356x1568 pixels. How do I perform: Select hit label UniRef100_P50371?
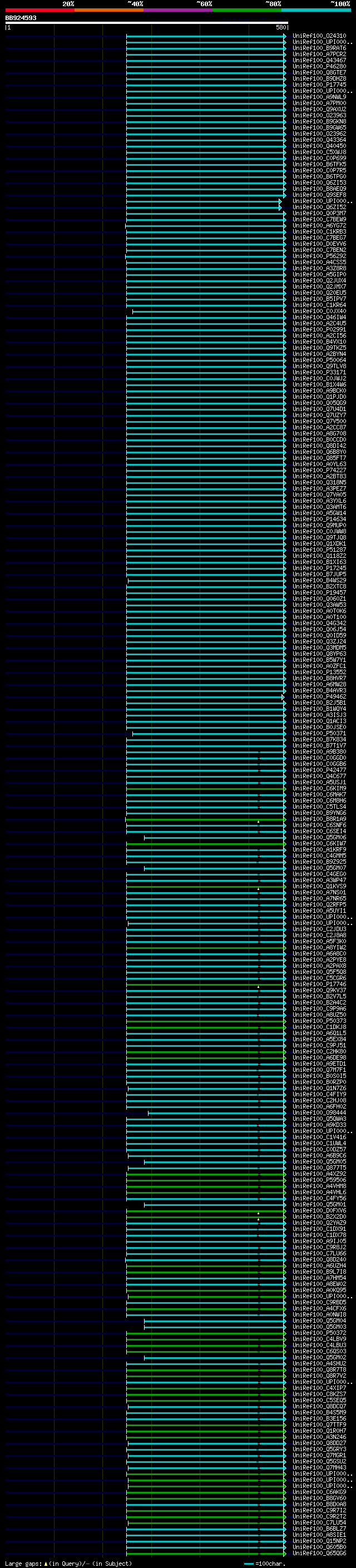[x=319, y=734]
